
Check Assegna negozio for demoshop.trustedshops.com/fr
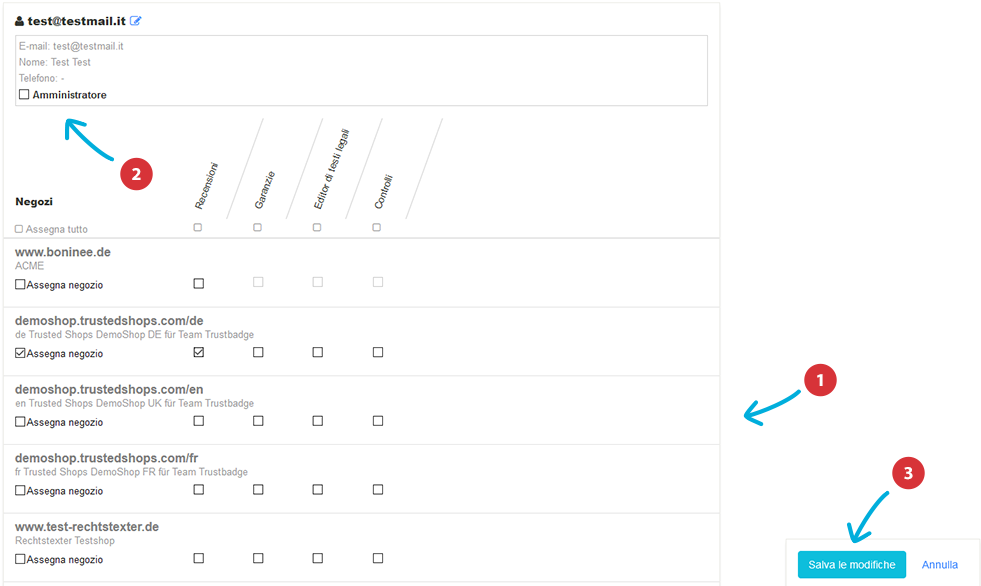(x=20, y=491)
